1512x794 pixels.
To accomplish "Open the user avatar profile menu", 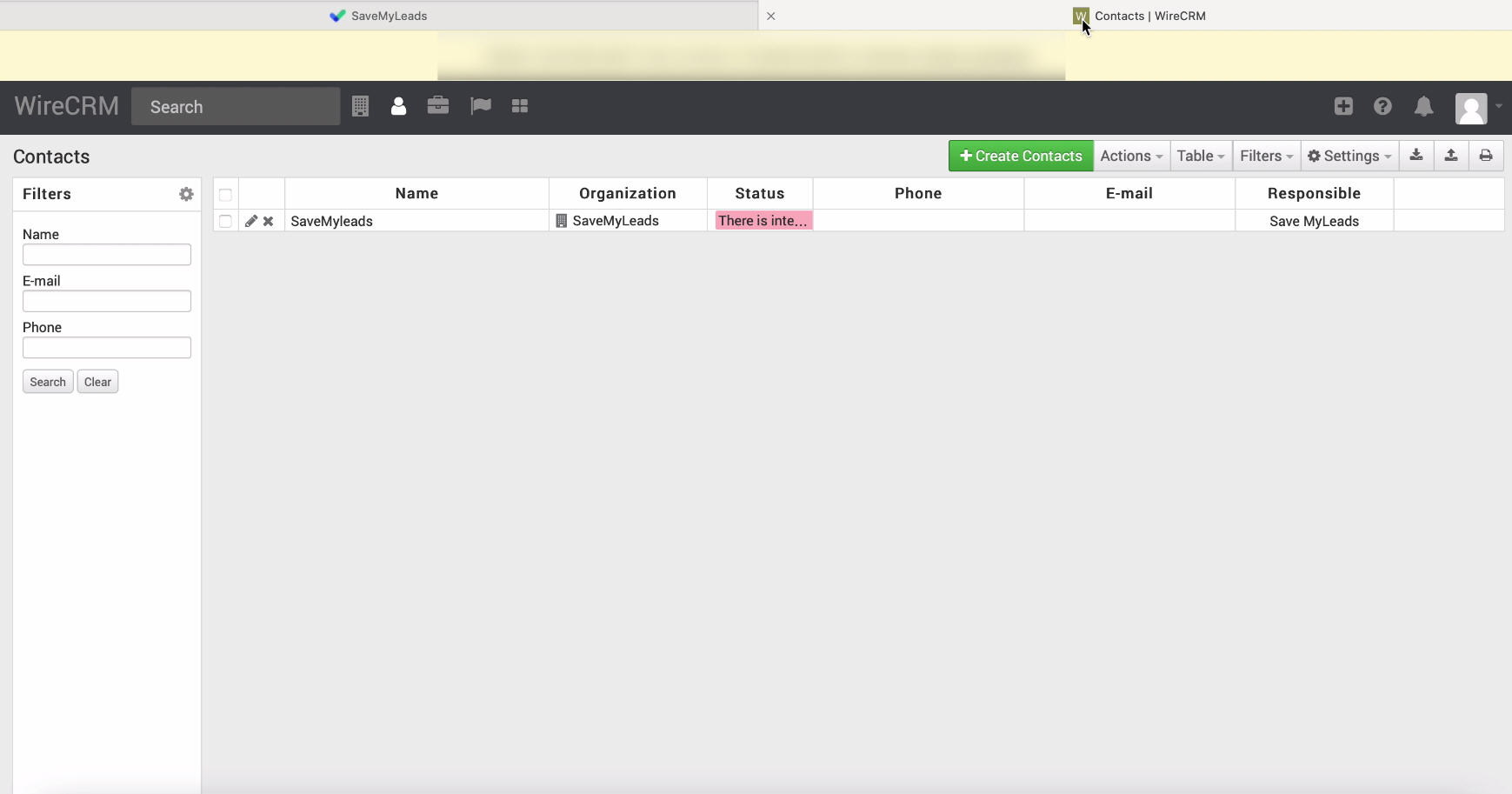I will click(x=1471, y=109).
